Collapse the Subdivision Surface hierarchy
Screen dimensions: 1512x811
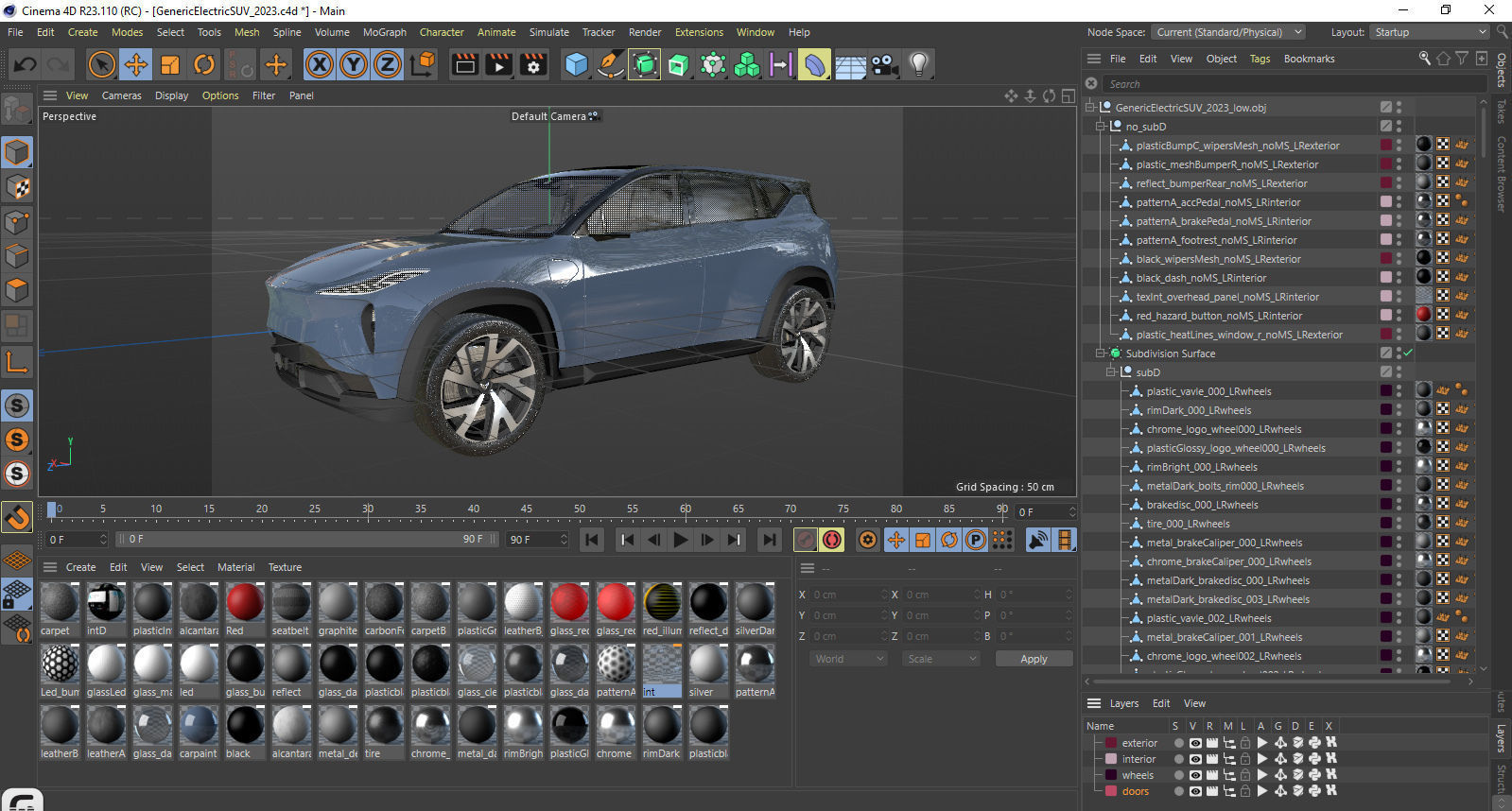1101,353
